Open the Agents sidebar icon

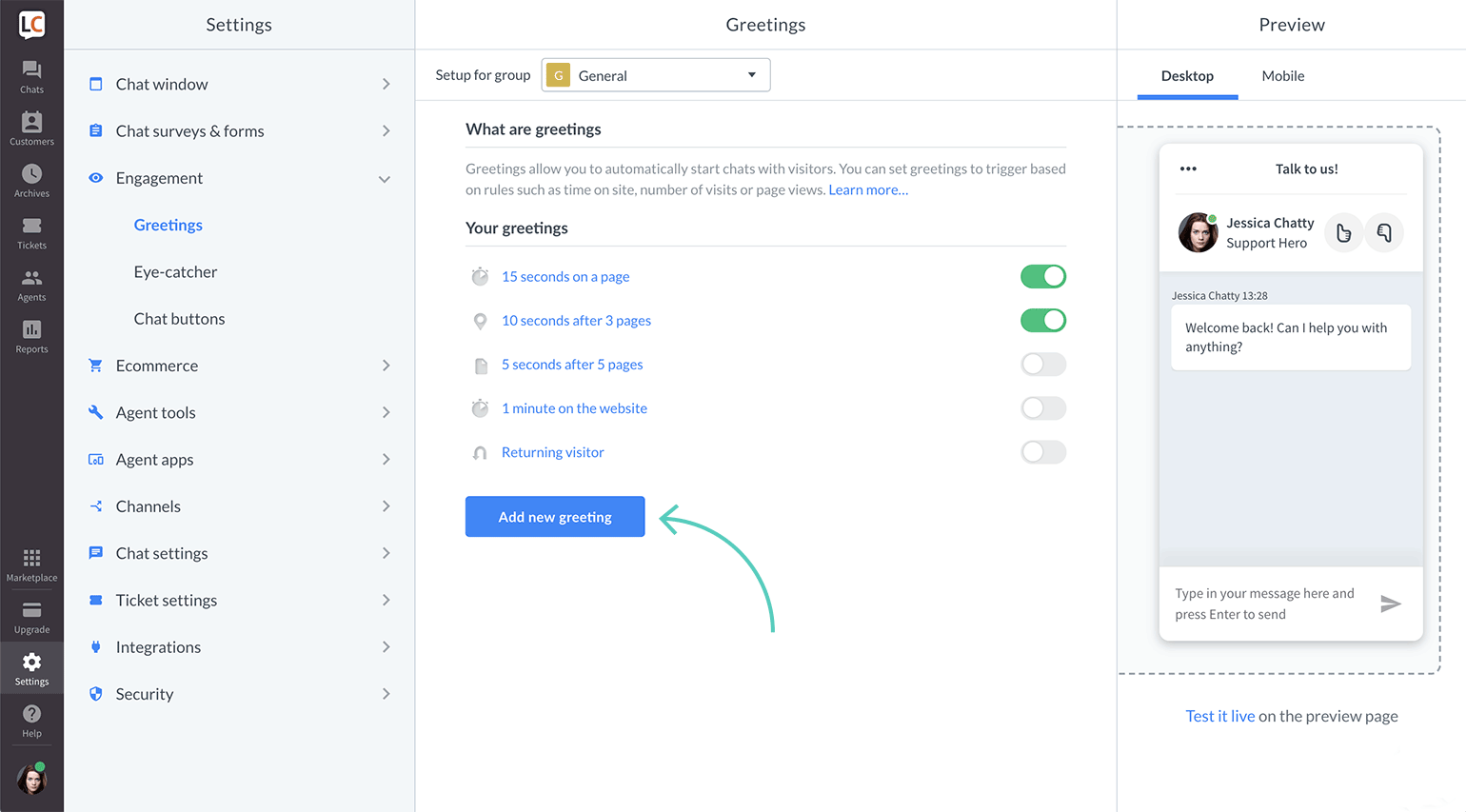(31, 281)
